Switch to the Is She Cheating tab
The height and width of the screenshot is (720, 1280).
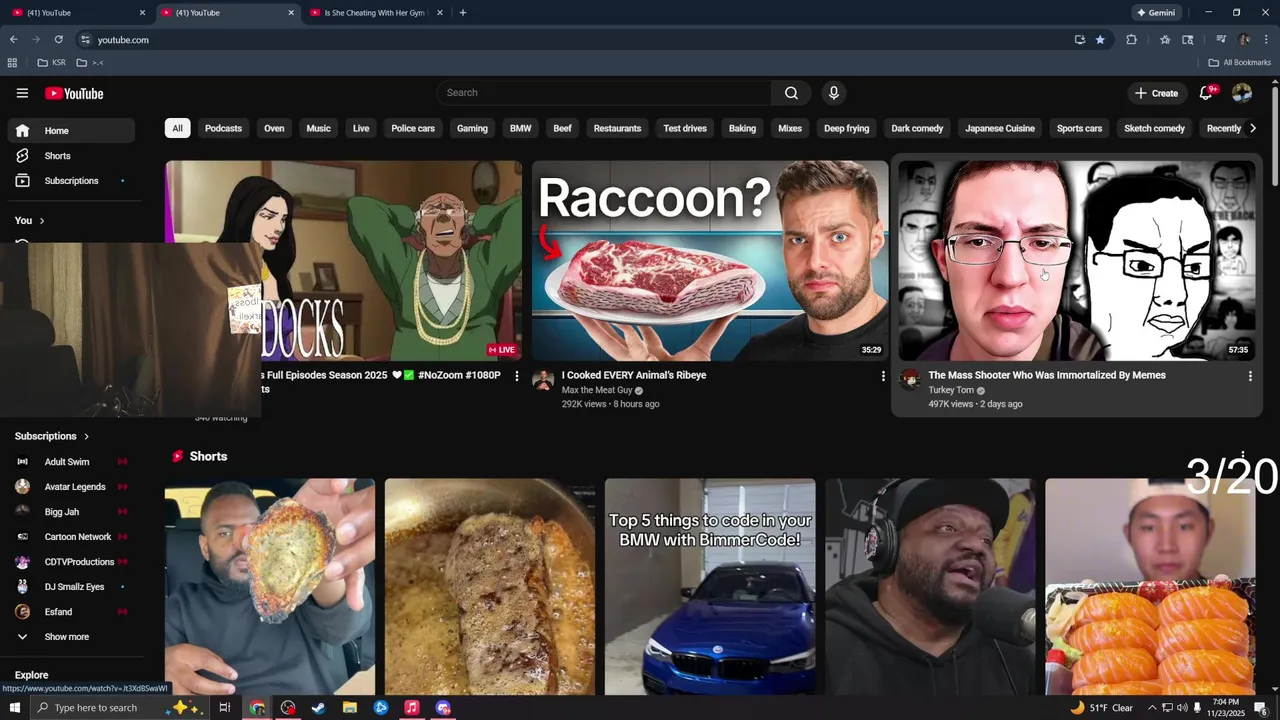(x=375, y=13)
